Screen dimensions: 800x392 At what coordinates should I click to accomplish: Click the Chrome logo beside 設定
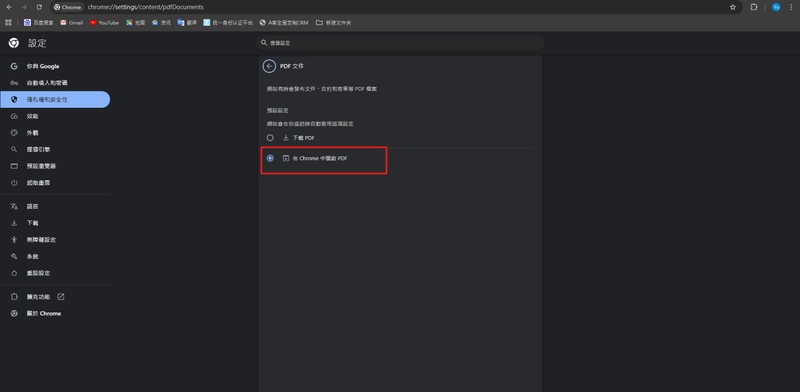tap(14, 43)
